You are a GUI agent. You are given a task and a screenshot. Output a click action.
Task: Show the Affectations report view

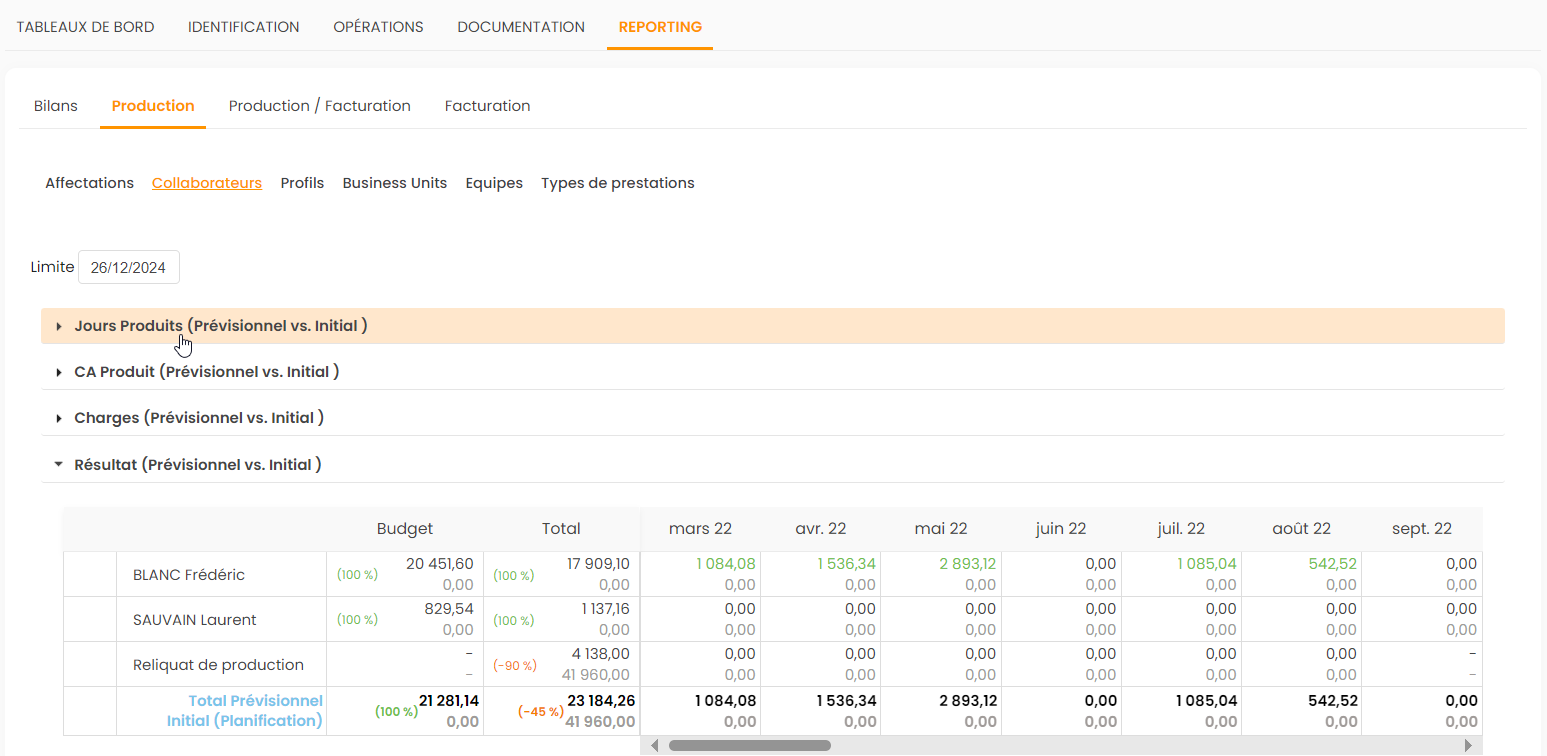(x=89, y=183)
